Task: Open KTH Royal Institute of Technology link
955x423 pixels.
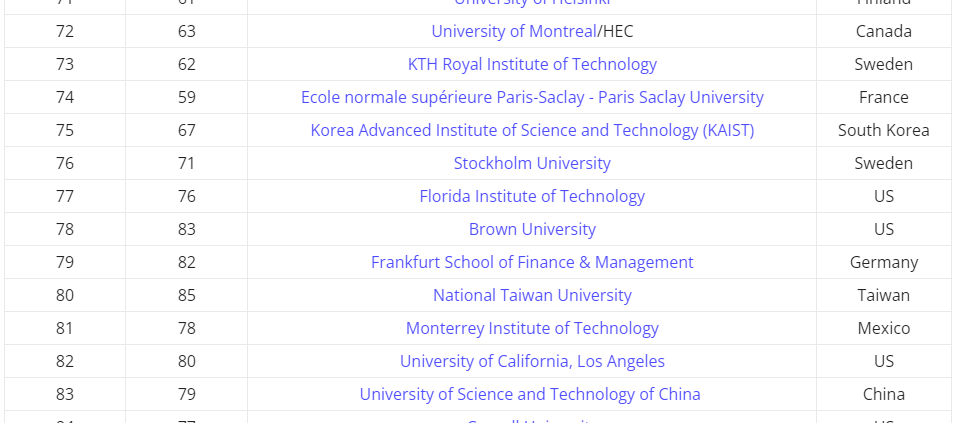Action: (x=532, y=64)
